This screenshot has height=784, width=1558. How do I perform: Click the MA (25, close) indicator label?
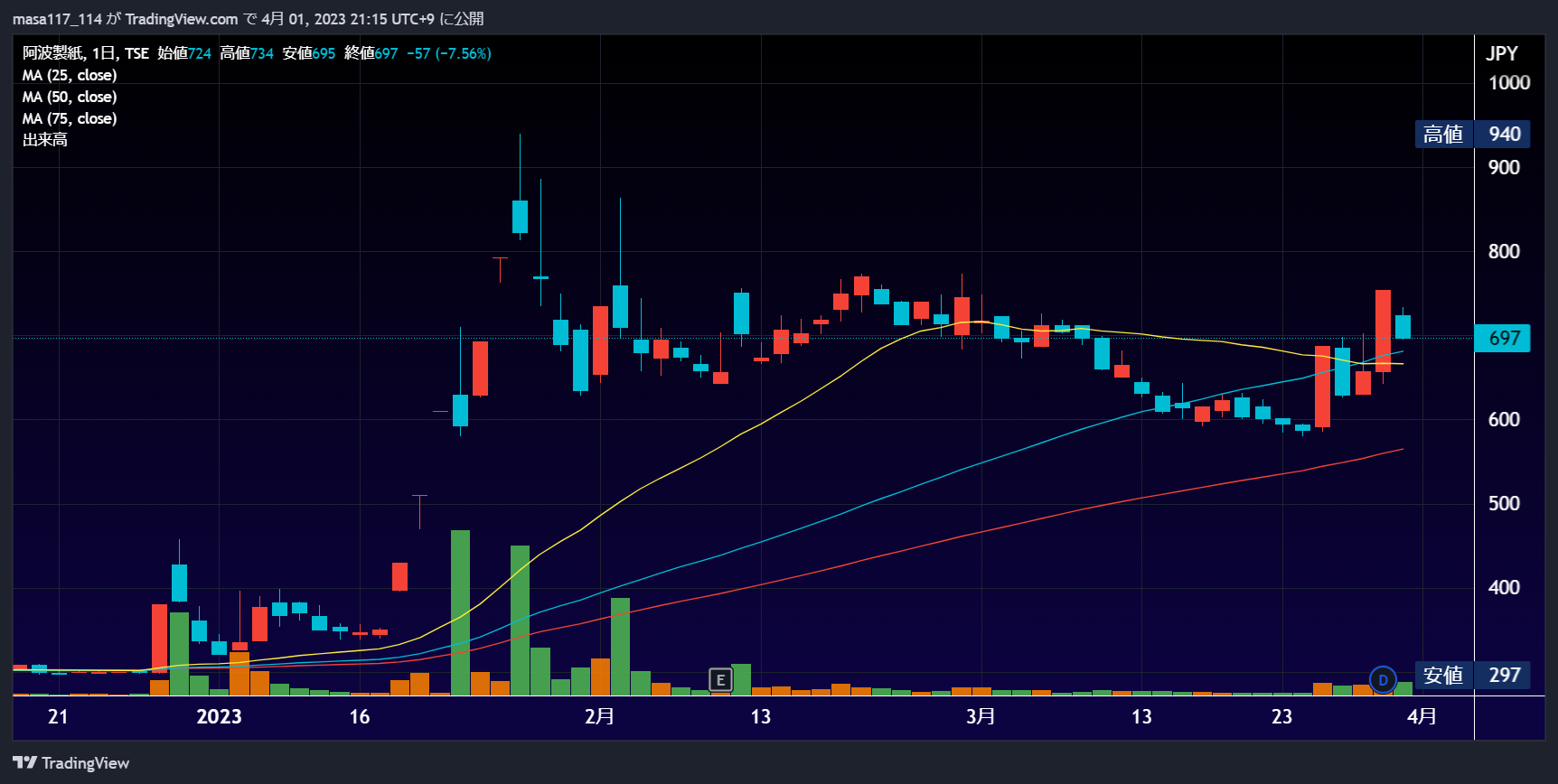pos(70,75)
